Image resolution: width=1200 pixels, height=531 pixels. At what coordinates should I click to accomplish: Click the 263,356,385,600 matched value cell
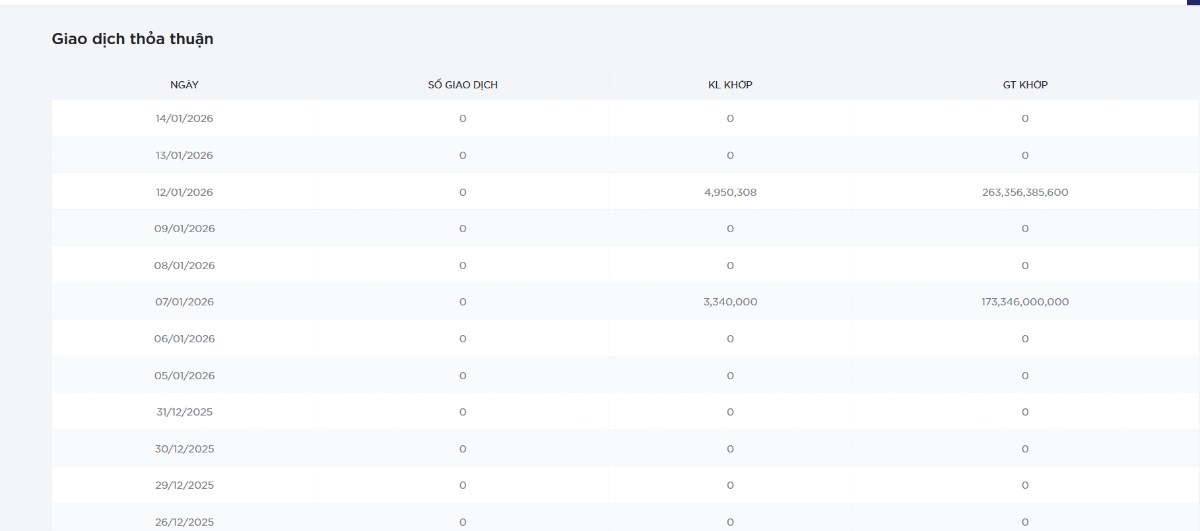(x=1025, y=192)
